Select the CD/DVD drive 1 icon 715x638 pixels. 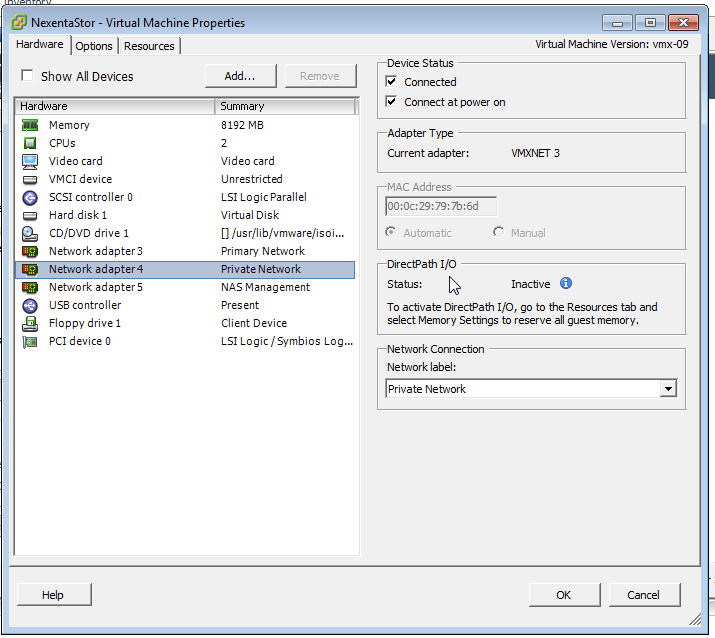tap(30, 233)
